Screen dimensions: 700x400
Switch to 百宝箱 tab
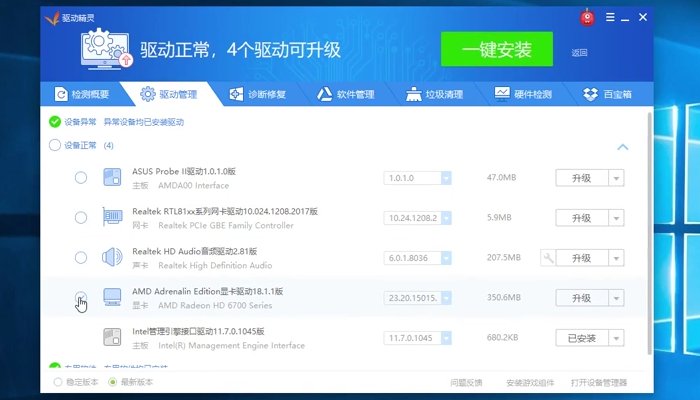click(x=608, y=94)
